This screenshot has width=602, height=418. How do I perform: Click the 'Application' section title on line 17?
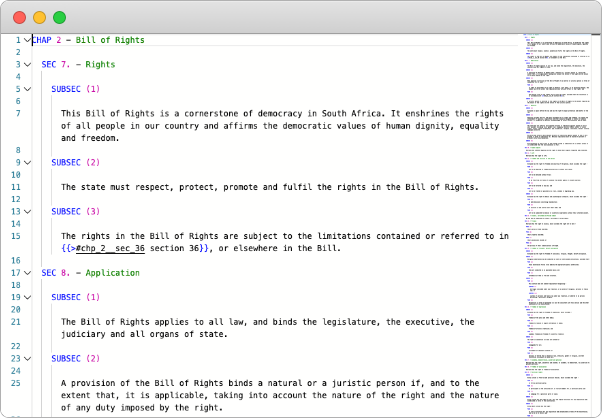tap(112, 273)
